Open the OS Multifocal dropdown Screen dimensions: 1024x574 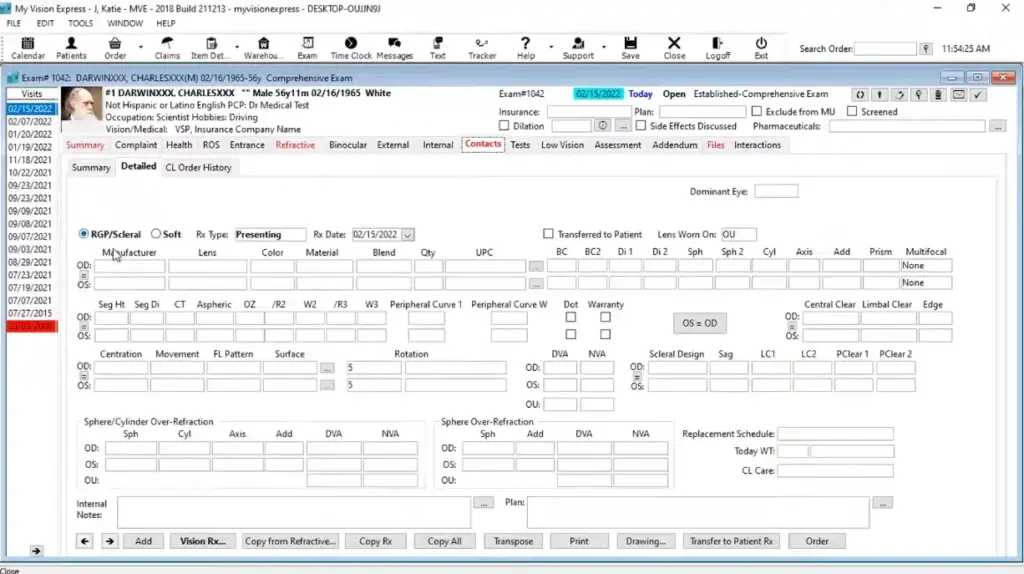click(x=926, y=283)
